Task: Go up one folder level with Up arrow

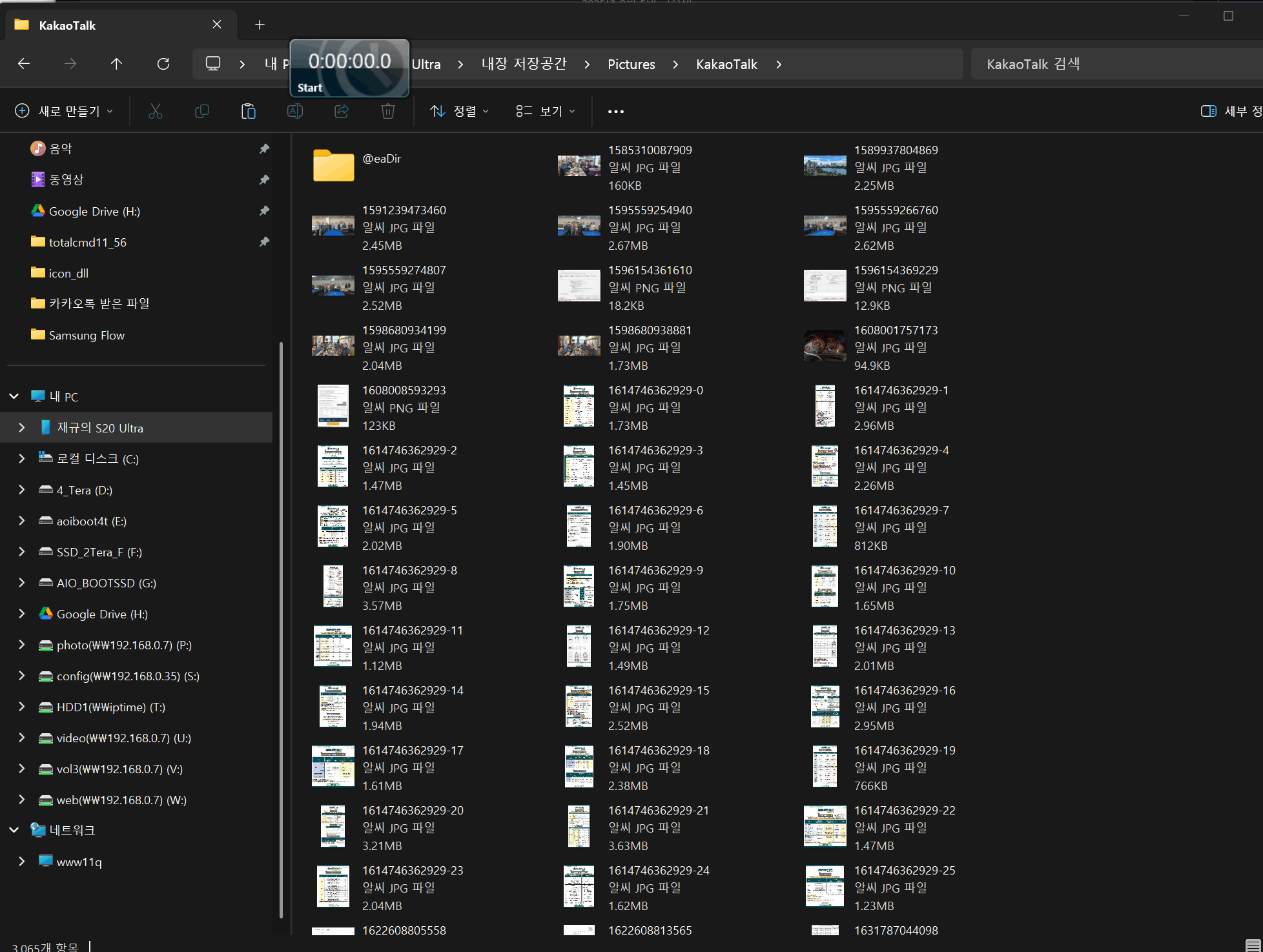Action: [116, 64]
